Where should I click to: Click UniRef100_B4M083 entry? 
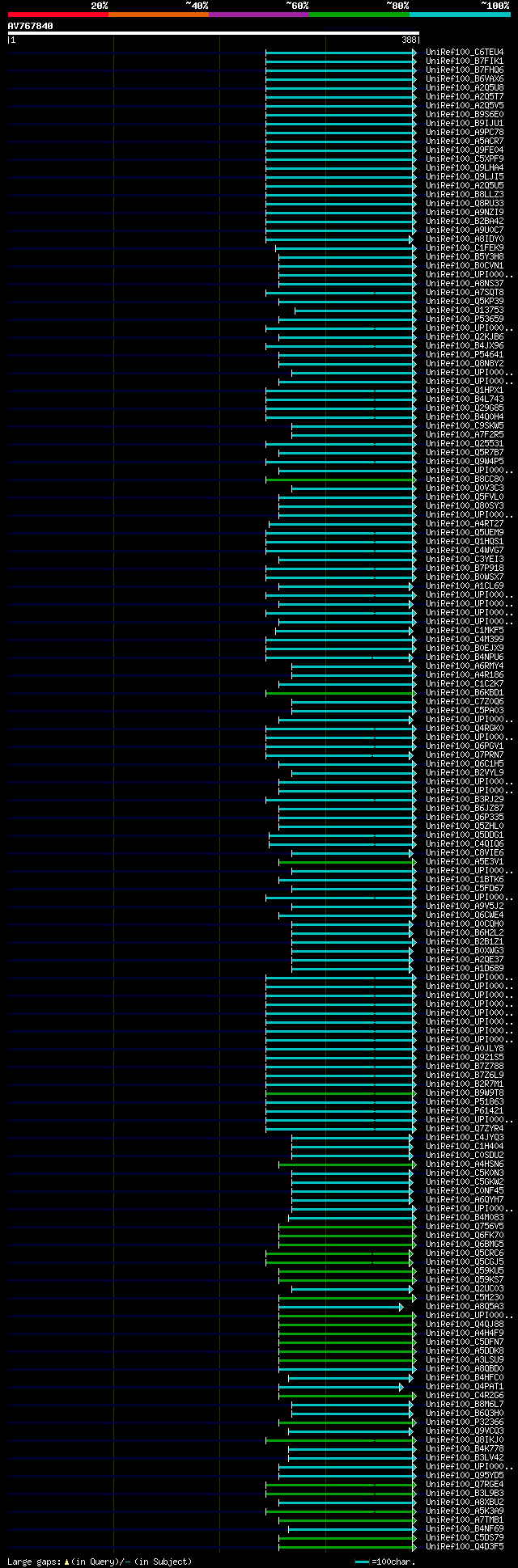coord(465,1218)
